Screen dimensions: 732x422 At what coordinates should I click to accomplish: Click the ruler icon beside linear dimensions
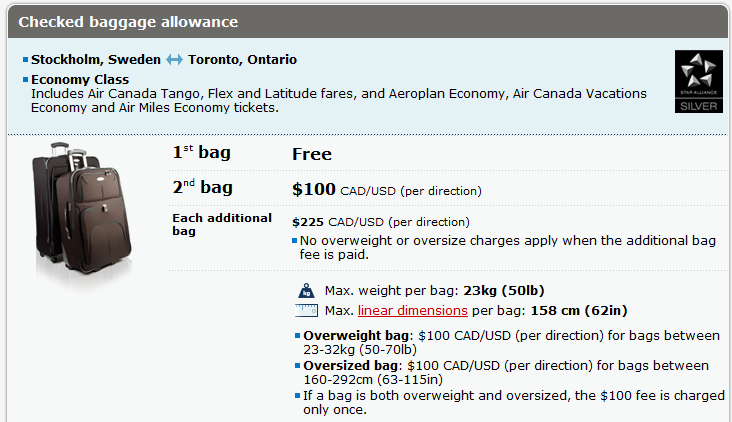[307, 310]
